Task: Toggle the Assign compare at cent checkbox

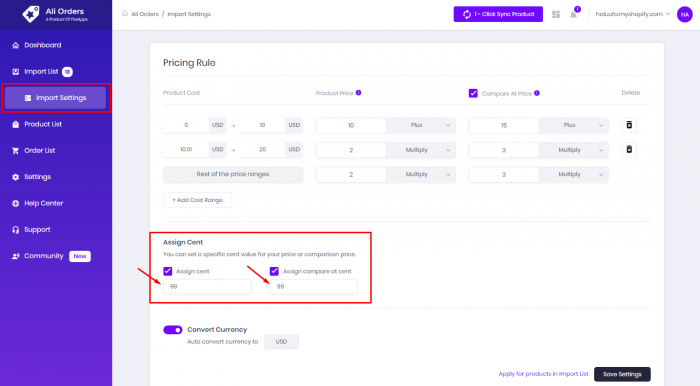Action: point(274,271)
